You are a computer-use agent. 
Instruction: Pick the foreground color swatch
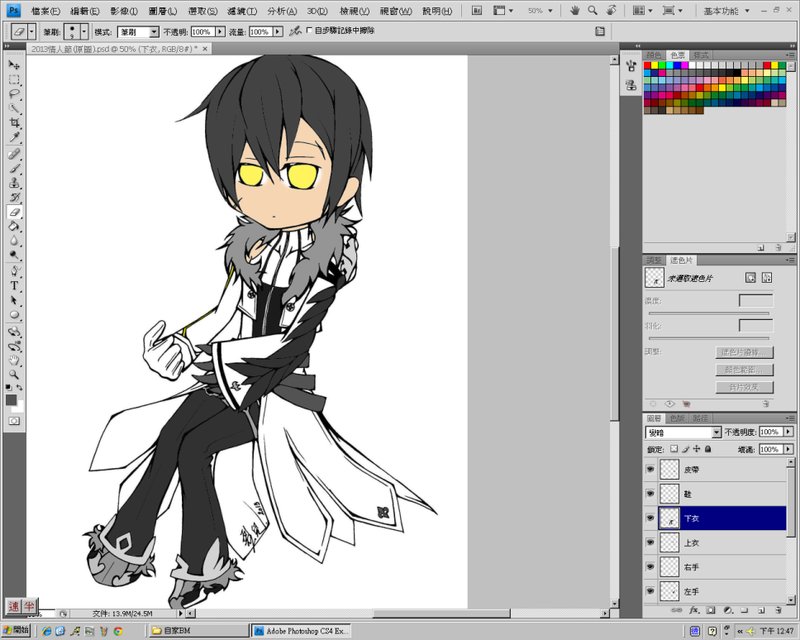[11, 400]
